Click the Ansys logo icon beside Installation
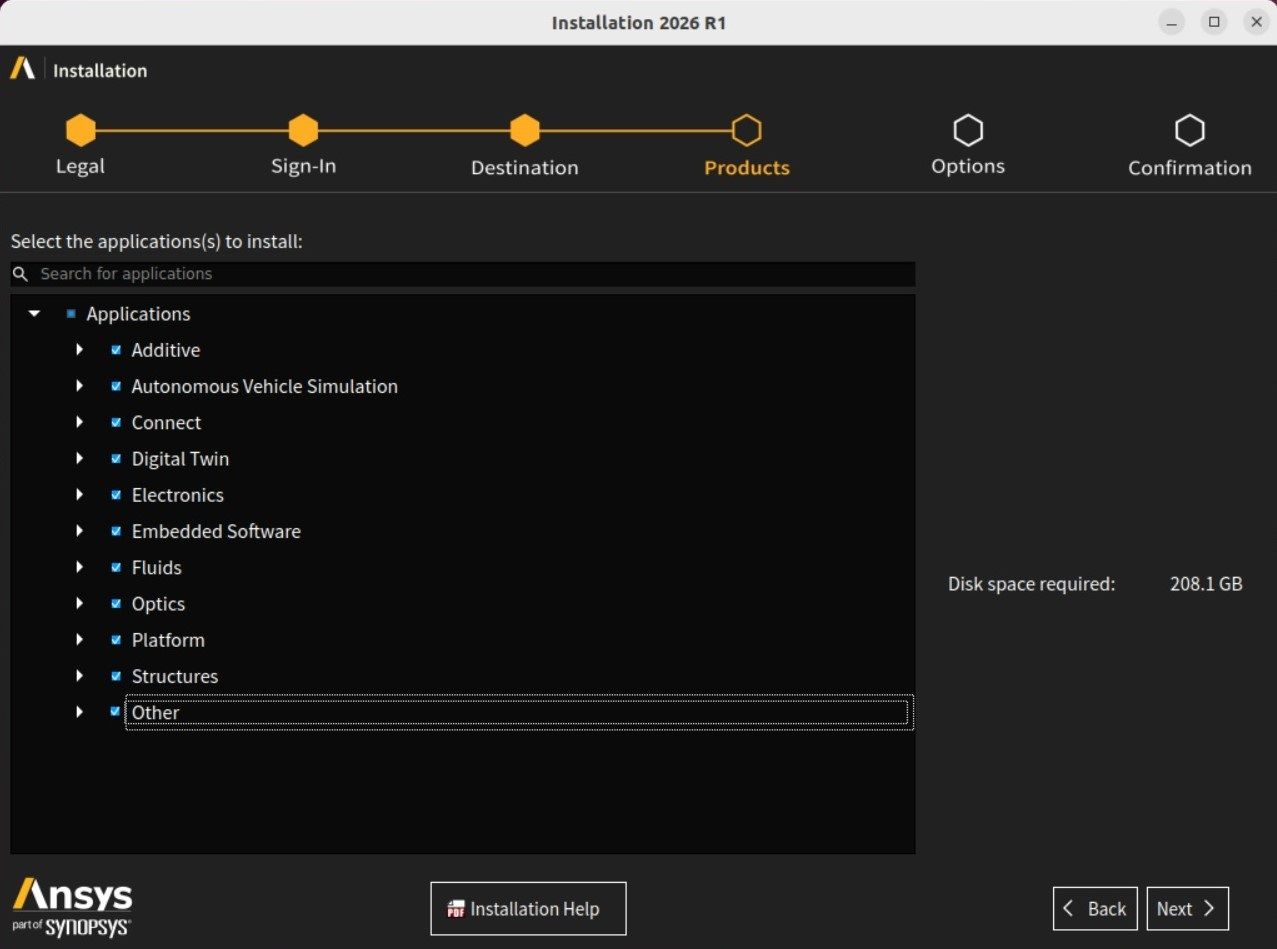The height and width of the screenshot is (949, 1277). point(22,69)
